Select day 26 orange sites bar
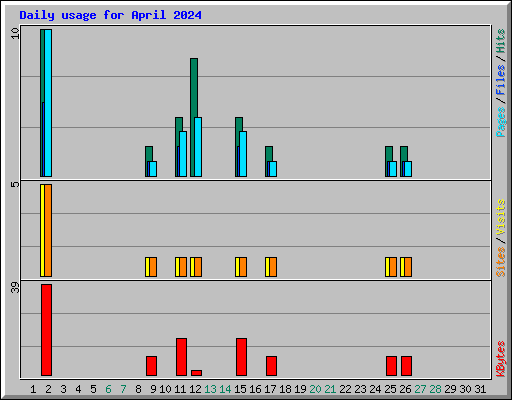 click(x=408, y=267)
